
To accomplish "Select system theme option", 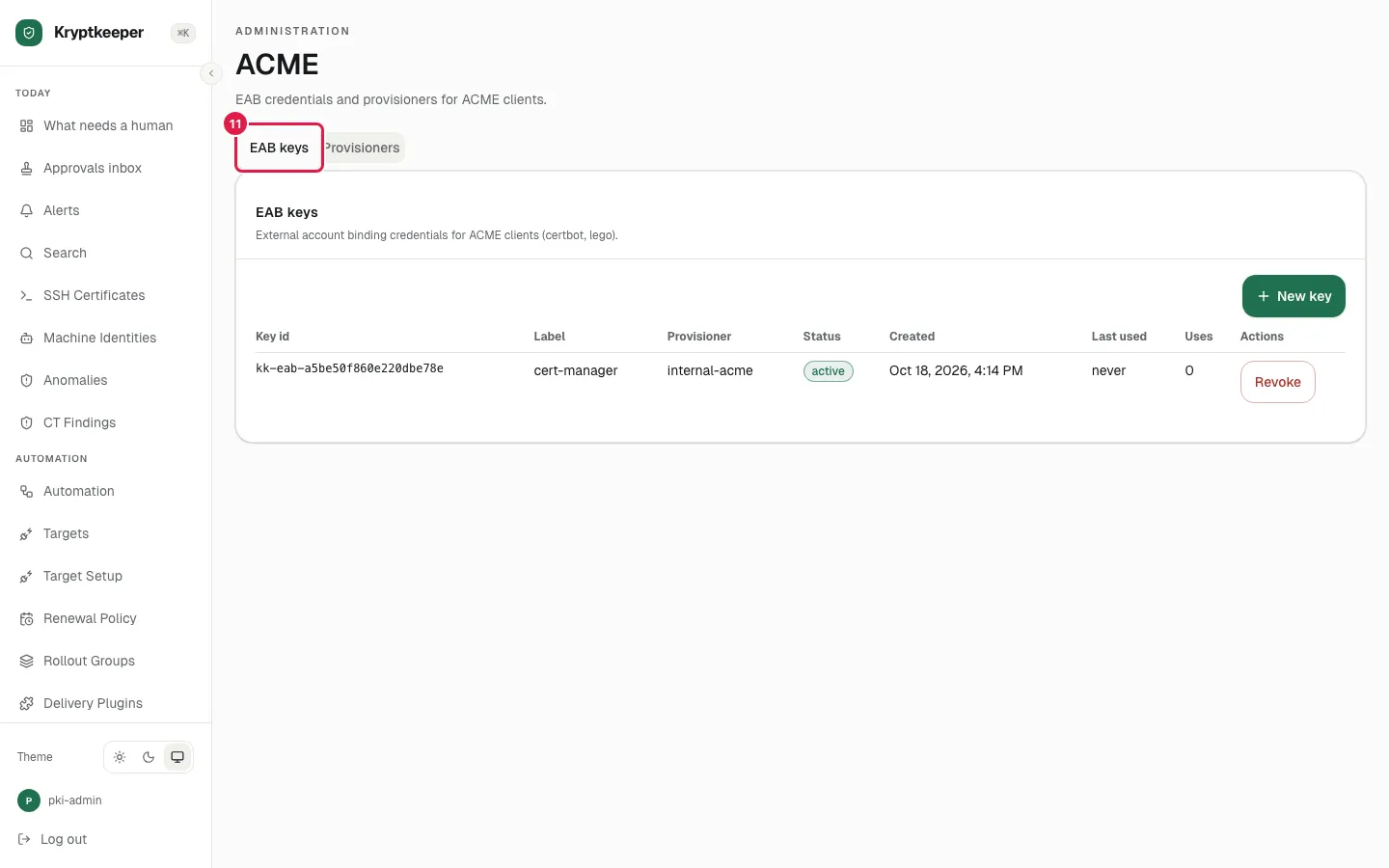I will (177, 757).
